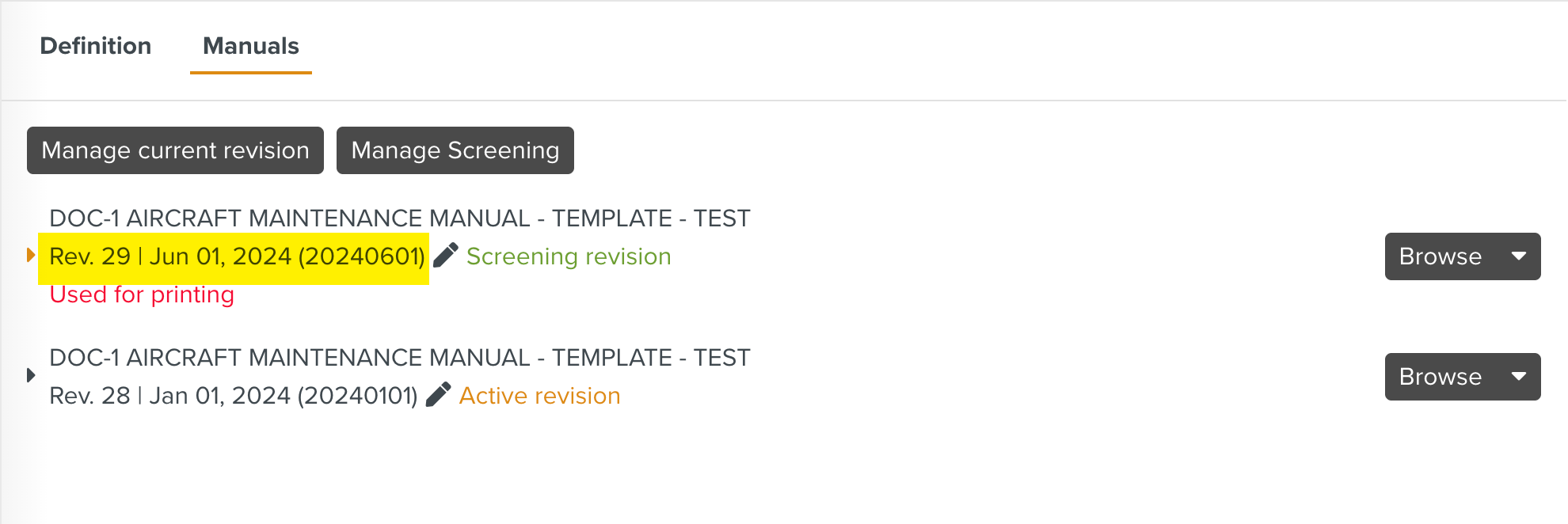Click the orange Active revision label
The height and width of the screenshot is (524, 1568).
(539, 396)
